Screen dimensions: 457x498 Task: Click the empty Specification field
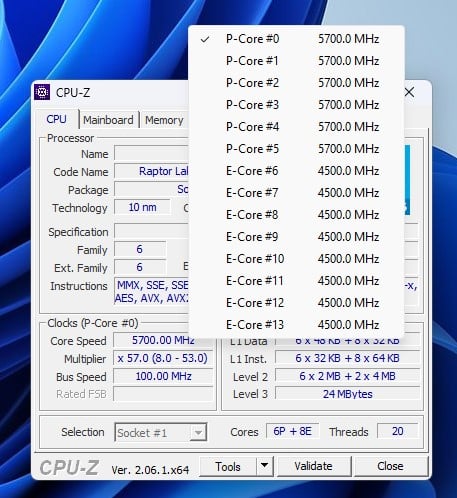coord(152,231)
